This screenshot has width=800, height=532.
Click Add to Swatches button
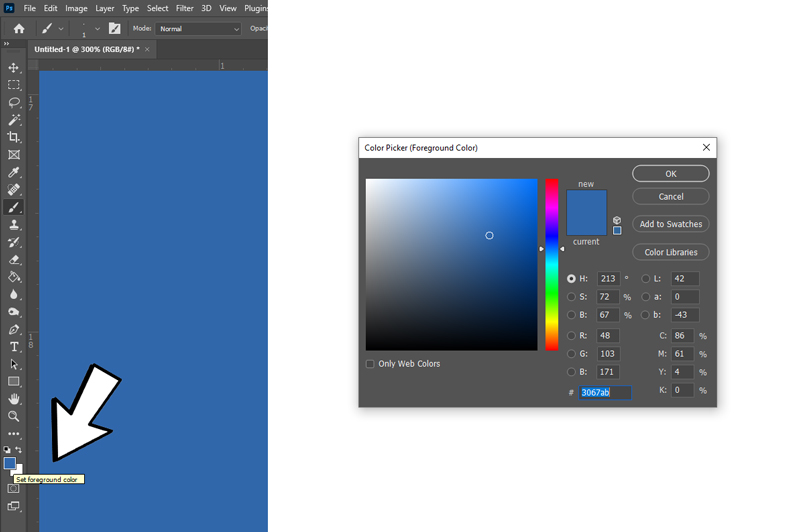(670, 224)
